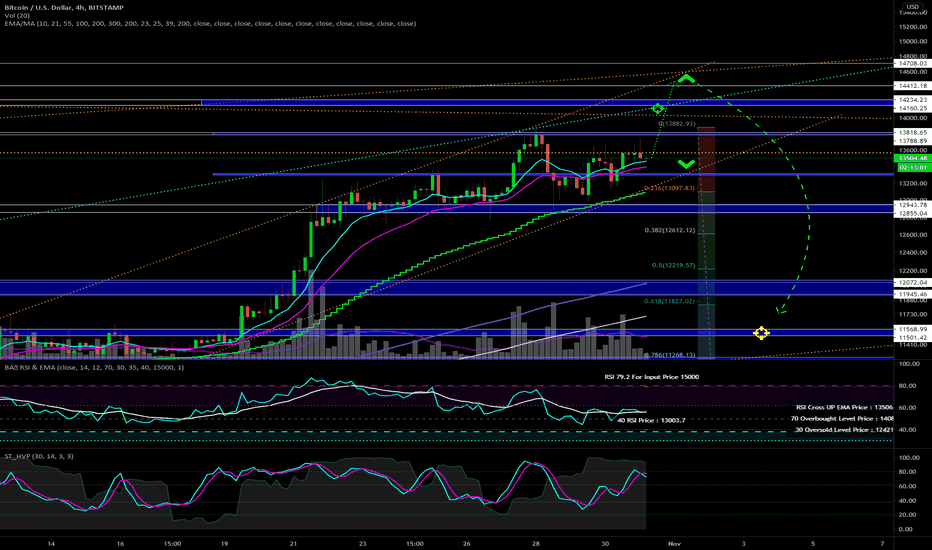Select the Fibonacci 0.382(12612.12) level label
The height and width of the screenshot is (550, 932).
[669, 230]
